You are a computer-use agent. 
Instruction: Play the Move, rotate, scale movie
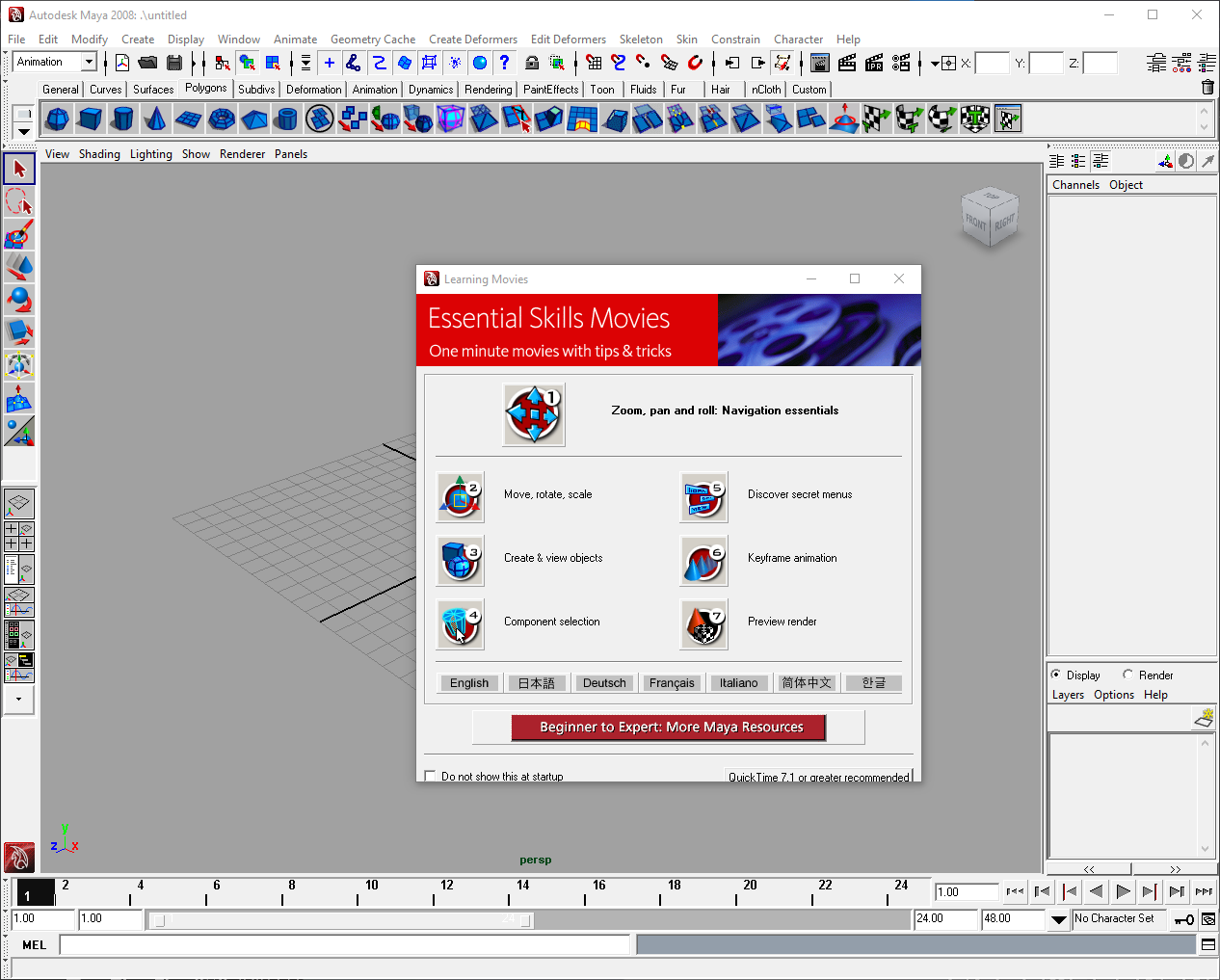[x=461, y=497]
